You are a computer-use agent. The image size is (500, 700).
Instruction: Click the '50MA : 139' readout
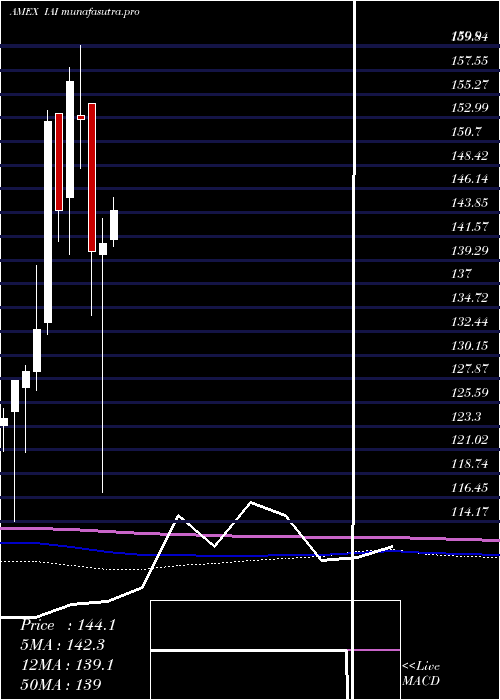[x=61, y=684]
